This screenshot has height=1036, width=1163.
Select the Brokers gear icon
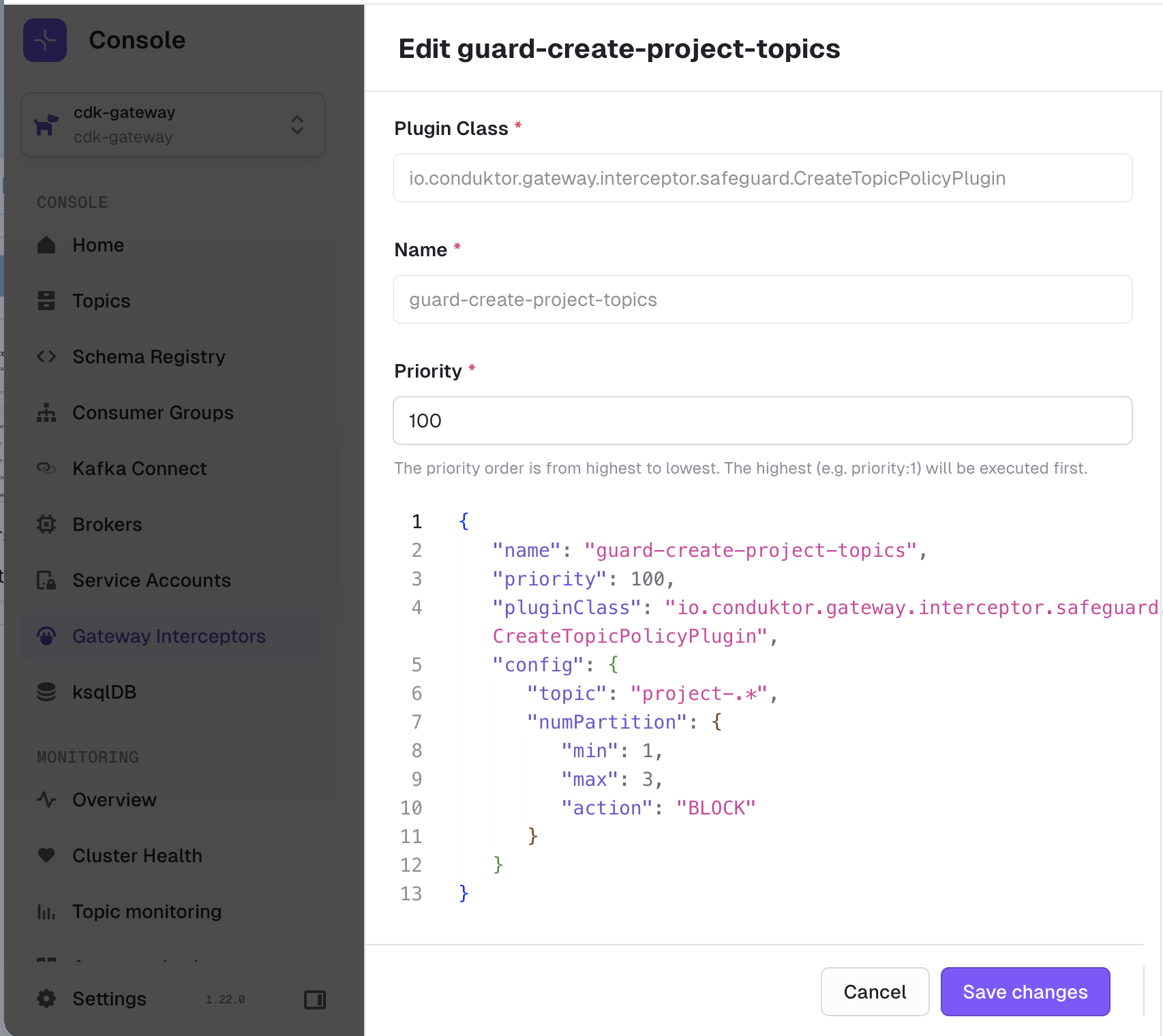coord(46,524)
